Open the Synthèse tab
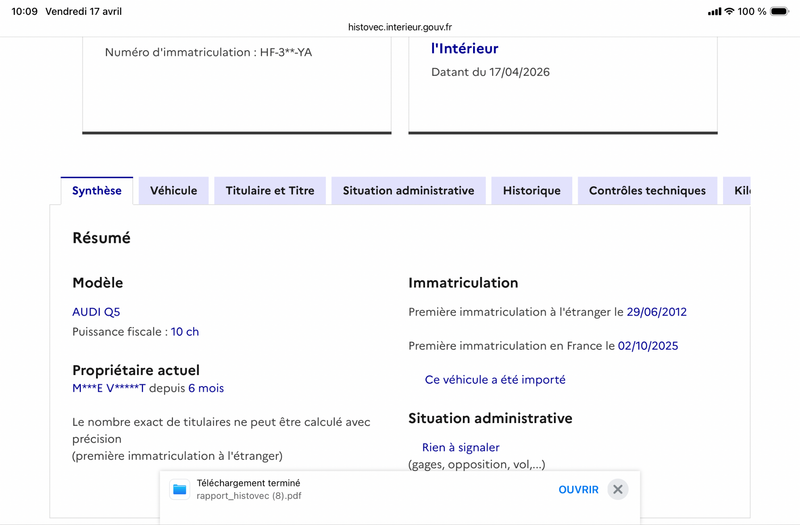Screen dimensions: 800x525 97,191
